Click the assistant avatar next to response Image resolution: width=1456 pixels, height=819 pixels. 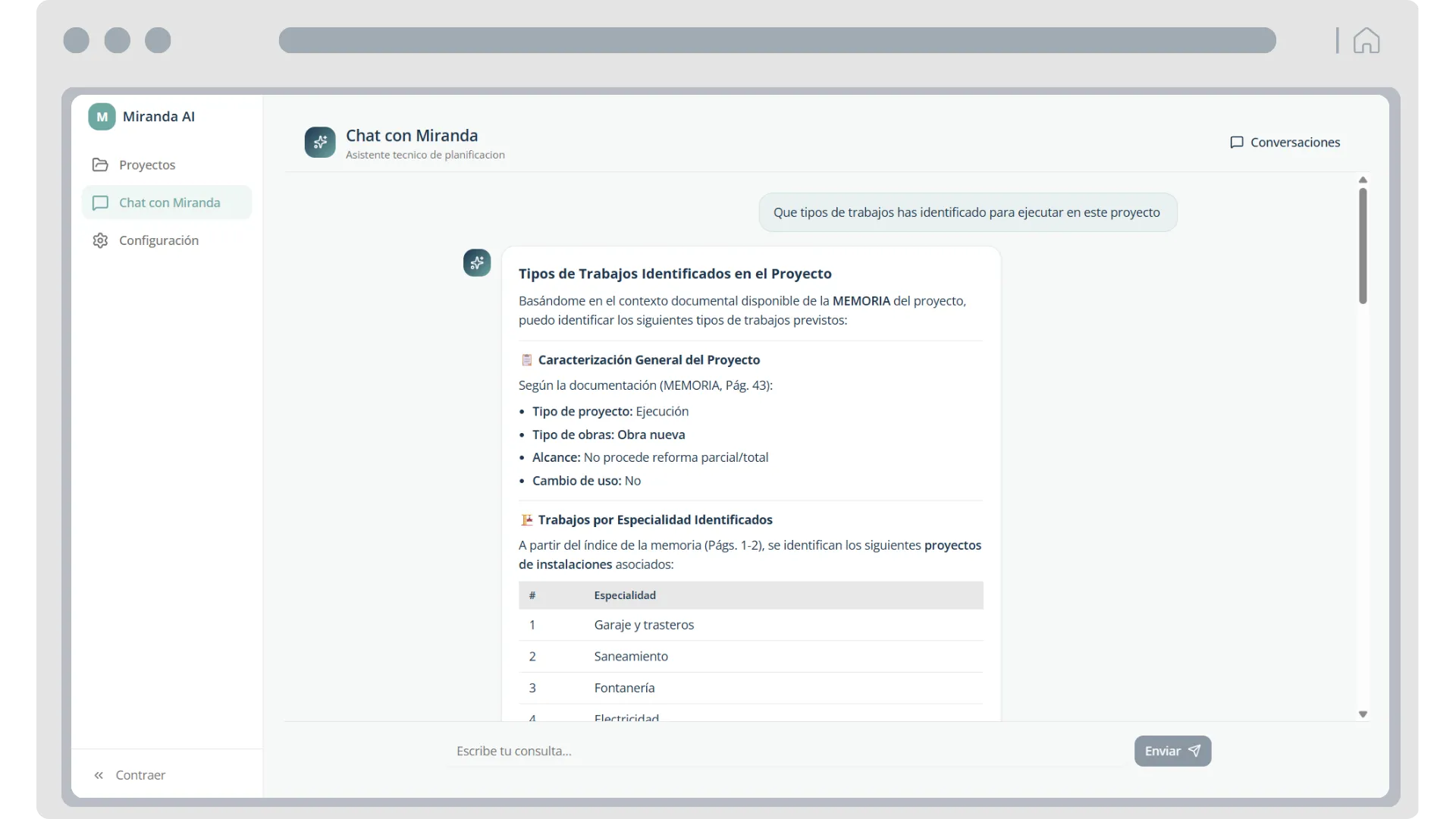(x=477, y=263)
